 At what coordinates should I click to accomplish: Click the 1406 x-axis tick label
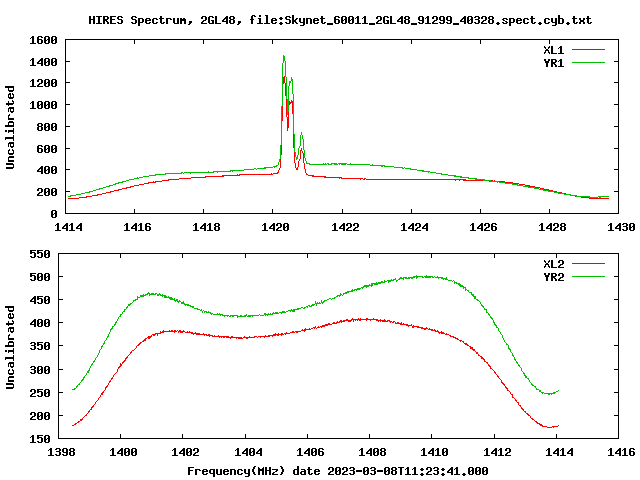310,452
